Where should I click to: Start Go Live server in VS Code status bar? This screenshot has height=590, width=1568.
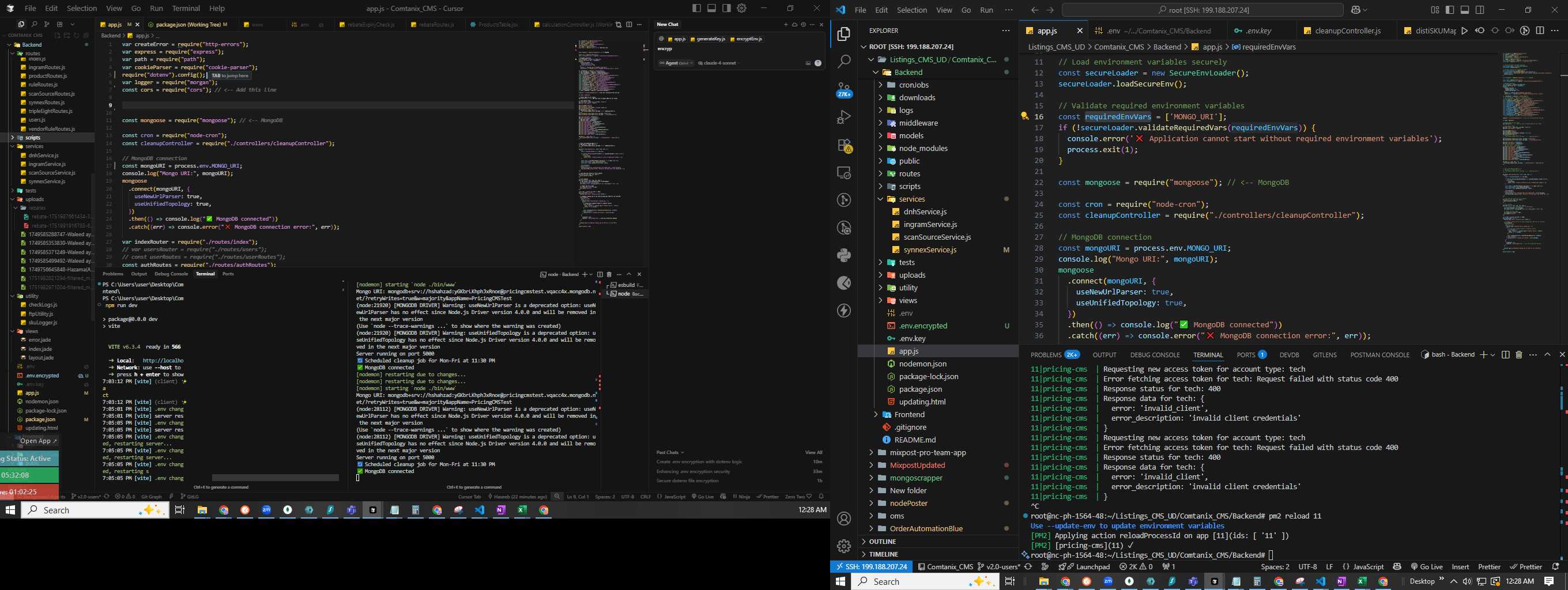pyautogui.click(x=1427, y=566)
